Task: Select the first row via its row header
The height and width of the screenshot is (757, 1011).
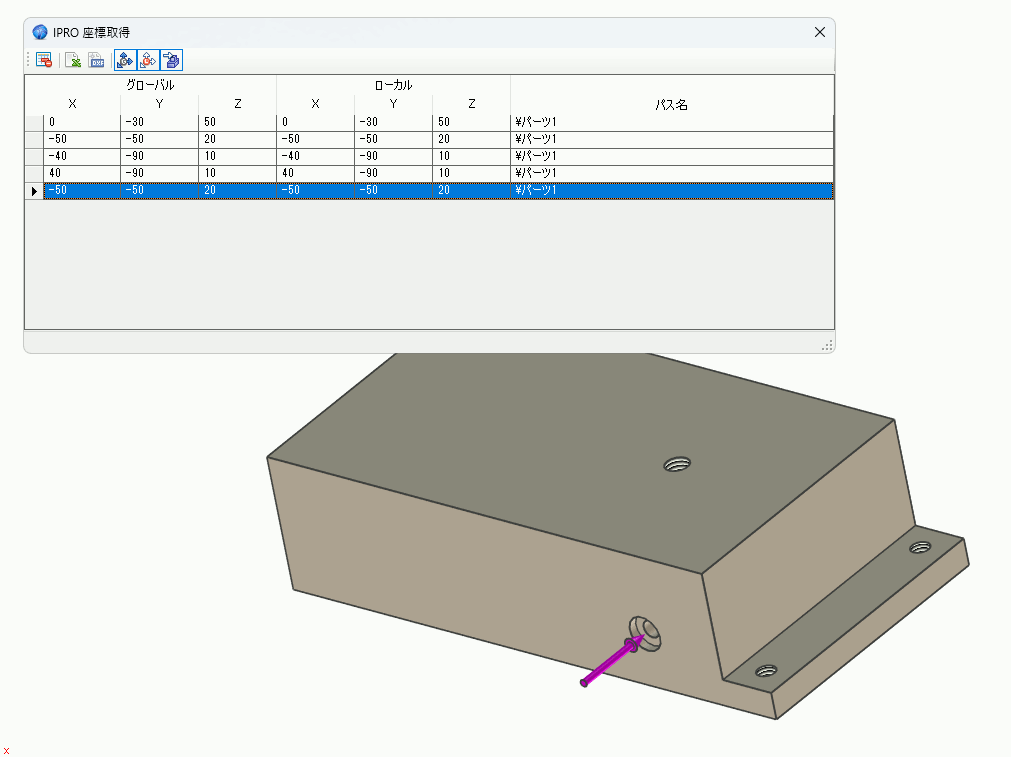Action: point(34,122)
